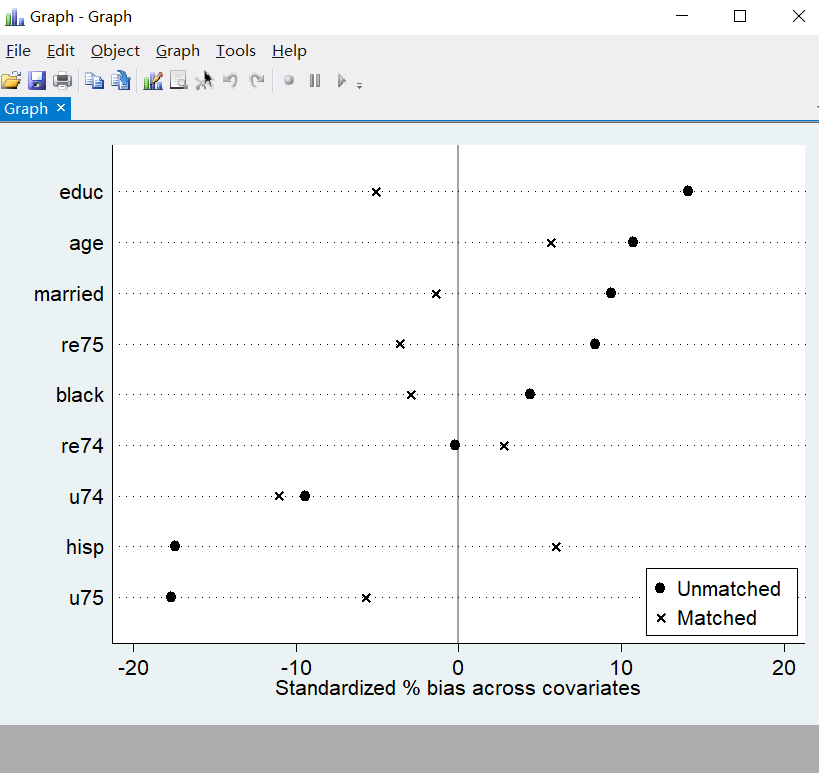Click the Copy graph icon
Screen dimensions: 819x773
(94, 81)
